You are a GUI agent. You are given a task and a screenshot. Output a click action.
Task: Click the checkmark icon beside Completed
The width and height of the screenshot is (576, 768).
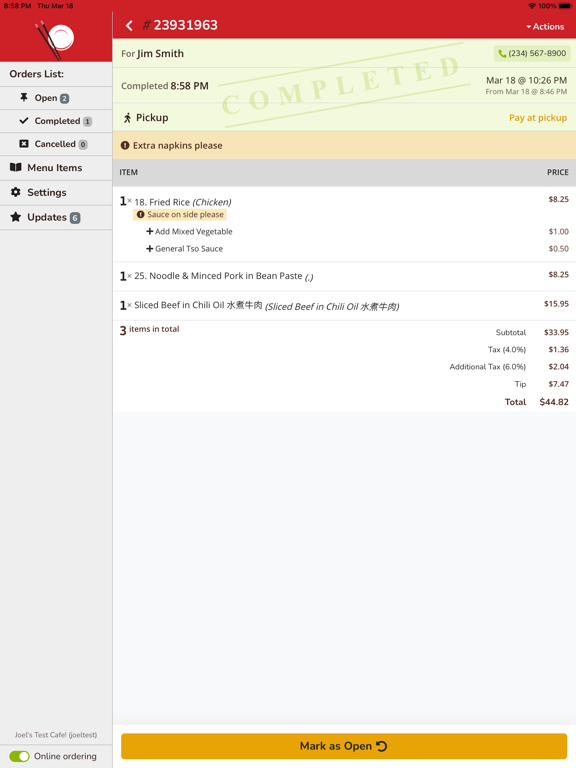click(x=24, y=120)
